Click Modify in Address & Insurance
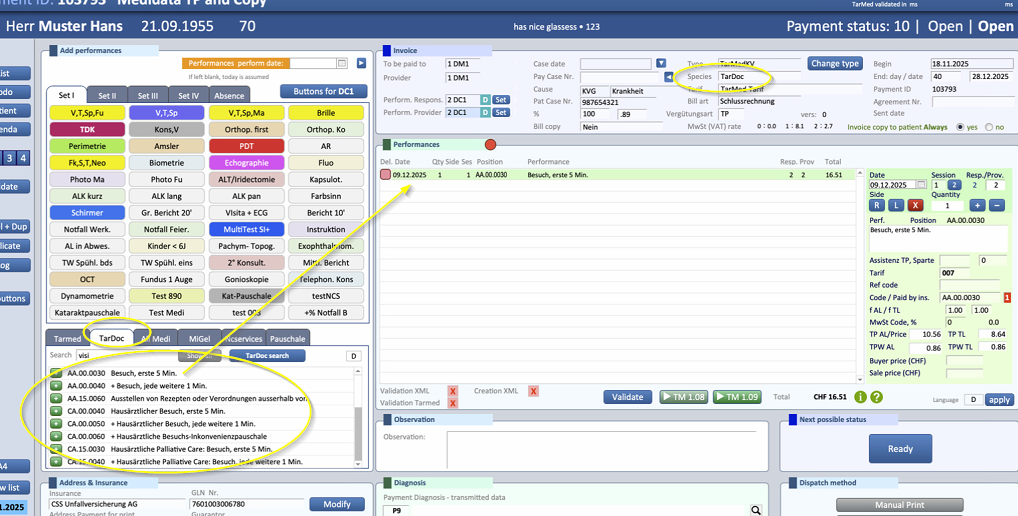Screen dimensions: 1018x516 [x=336, y=504]
